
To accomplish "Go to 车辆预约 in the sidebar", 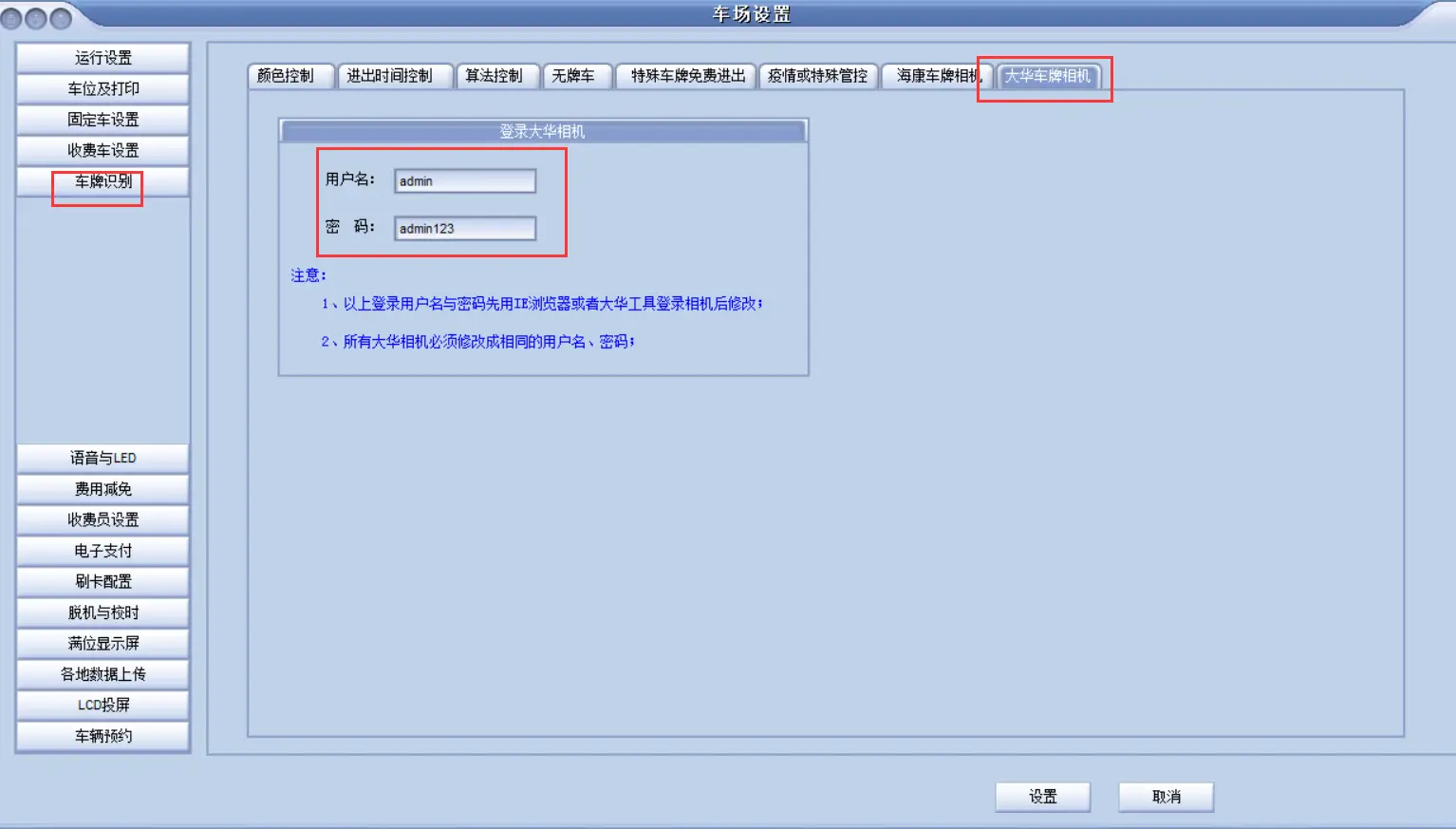I will tap(103, 736).
